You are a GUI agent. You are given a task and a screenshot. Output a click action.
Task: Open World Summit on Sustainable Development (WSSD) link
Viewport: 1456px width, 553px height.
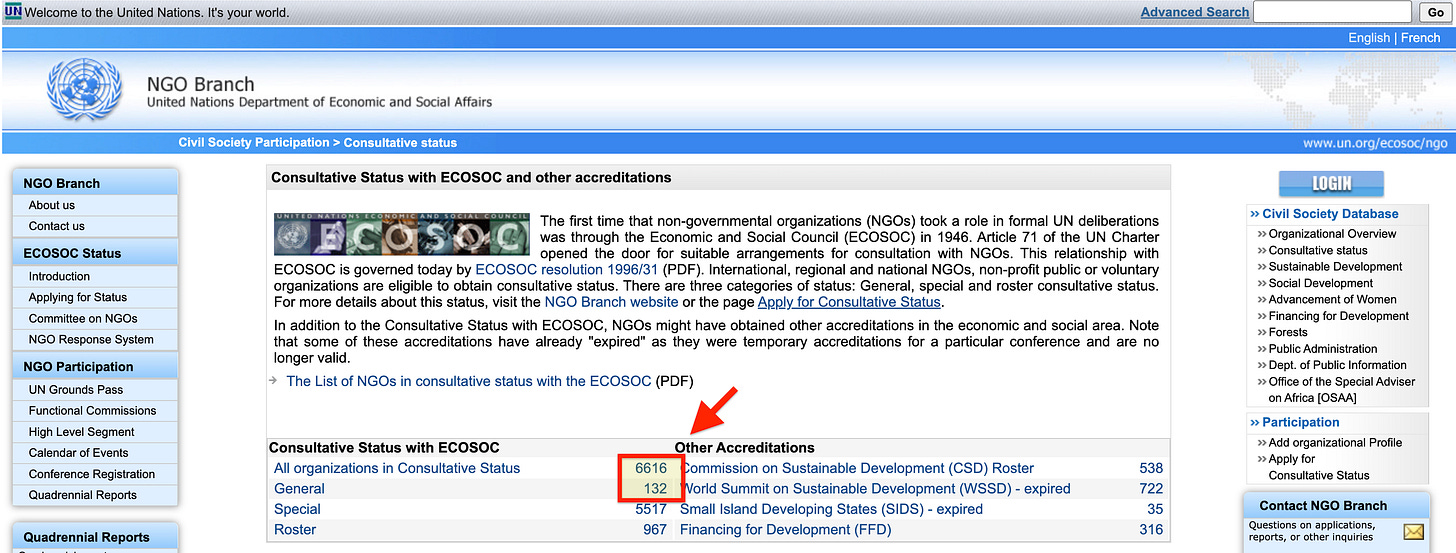tap(875, 489)
